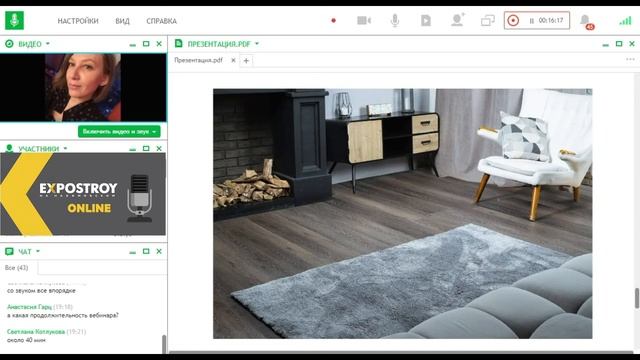Click the green microphone app logo
This screenshot has width=640, height=360.
tap(14, 20)
